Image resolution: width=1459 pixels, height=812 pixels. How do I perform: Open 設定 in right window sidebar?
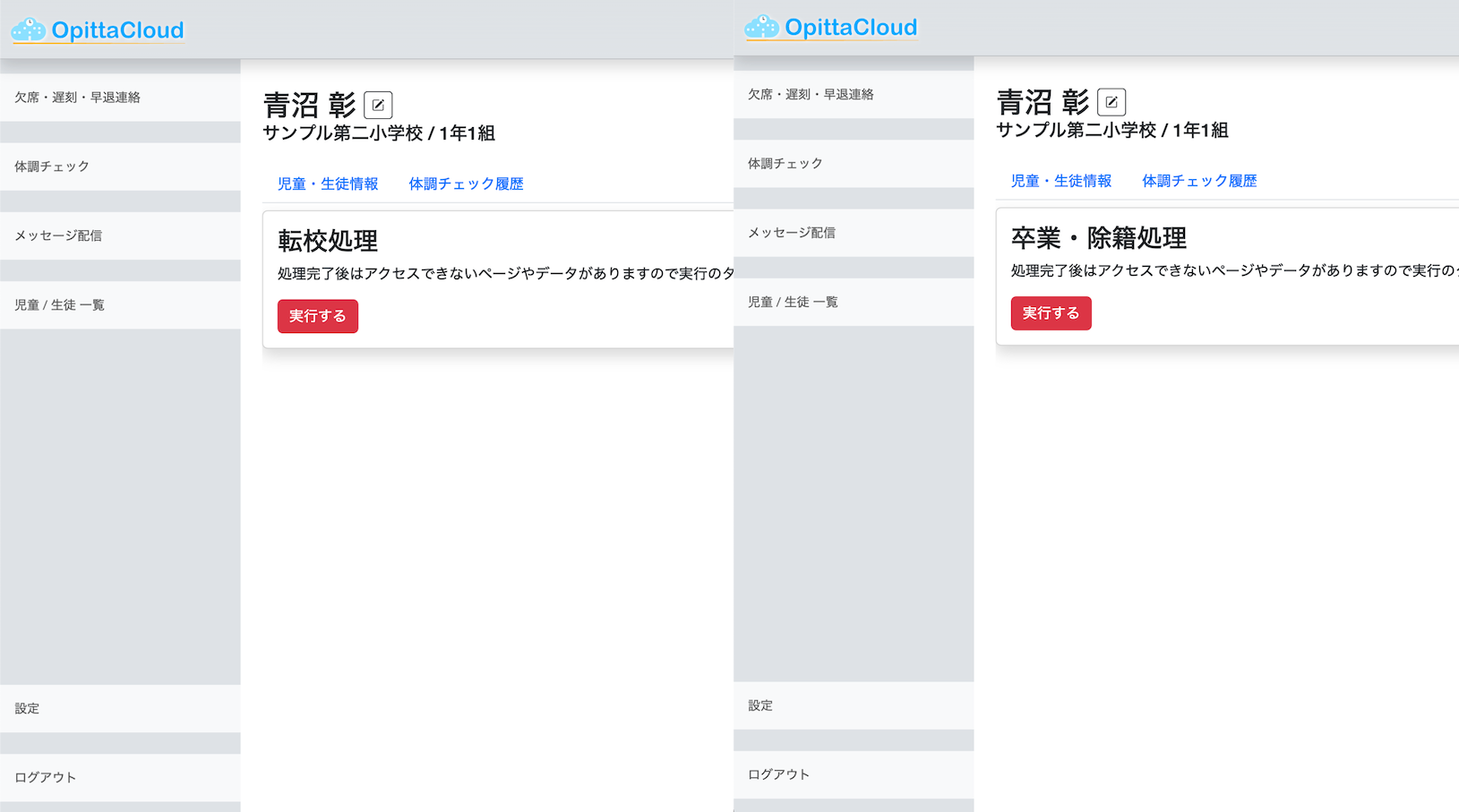854,705
